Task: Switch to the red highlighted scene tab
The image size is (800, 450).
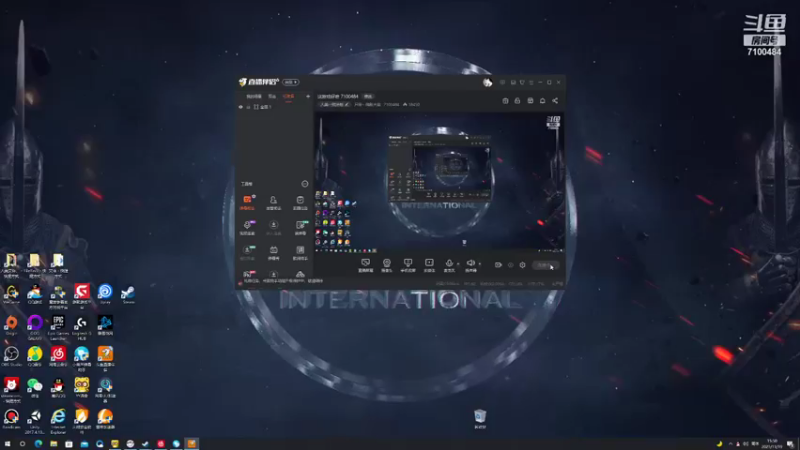Action: (288, 96)
